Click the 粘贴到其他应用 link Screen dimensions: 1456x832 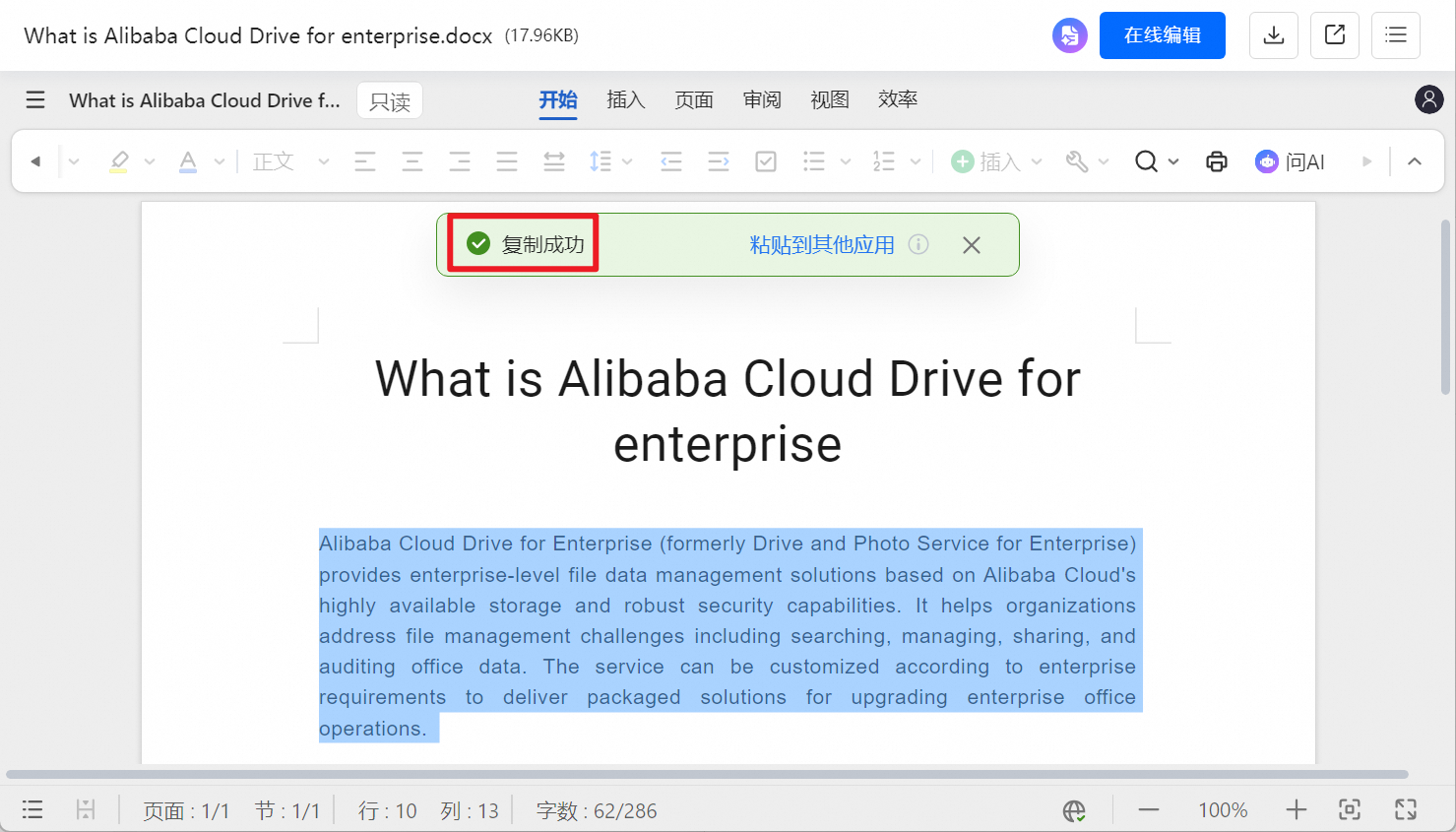pos(822,245)
